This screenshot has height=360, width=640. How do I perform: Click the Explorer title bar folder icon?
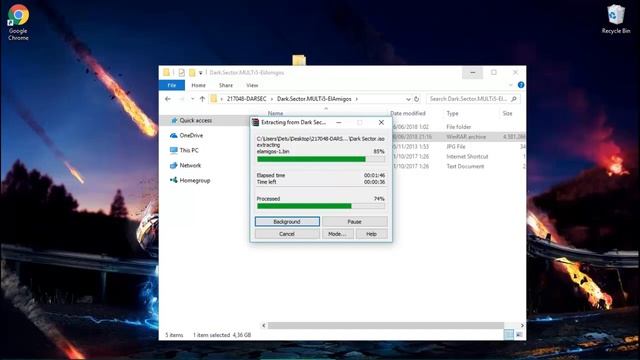pos(166,73)
